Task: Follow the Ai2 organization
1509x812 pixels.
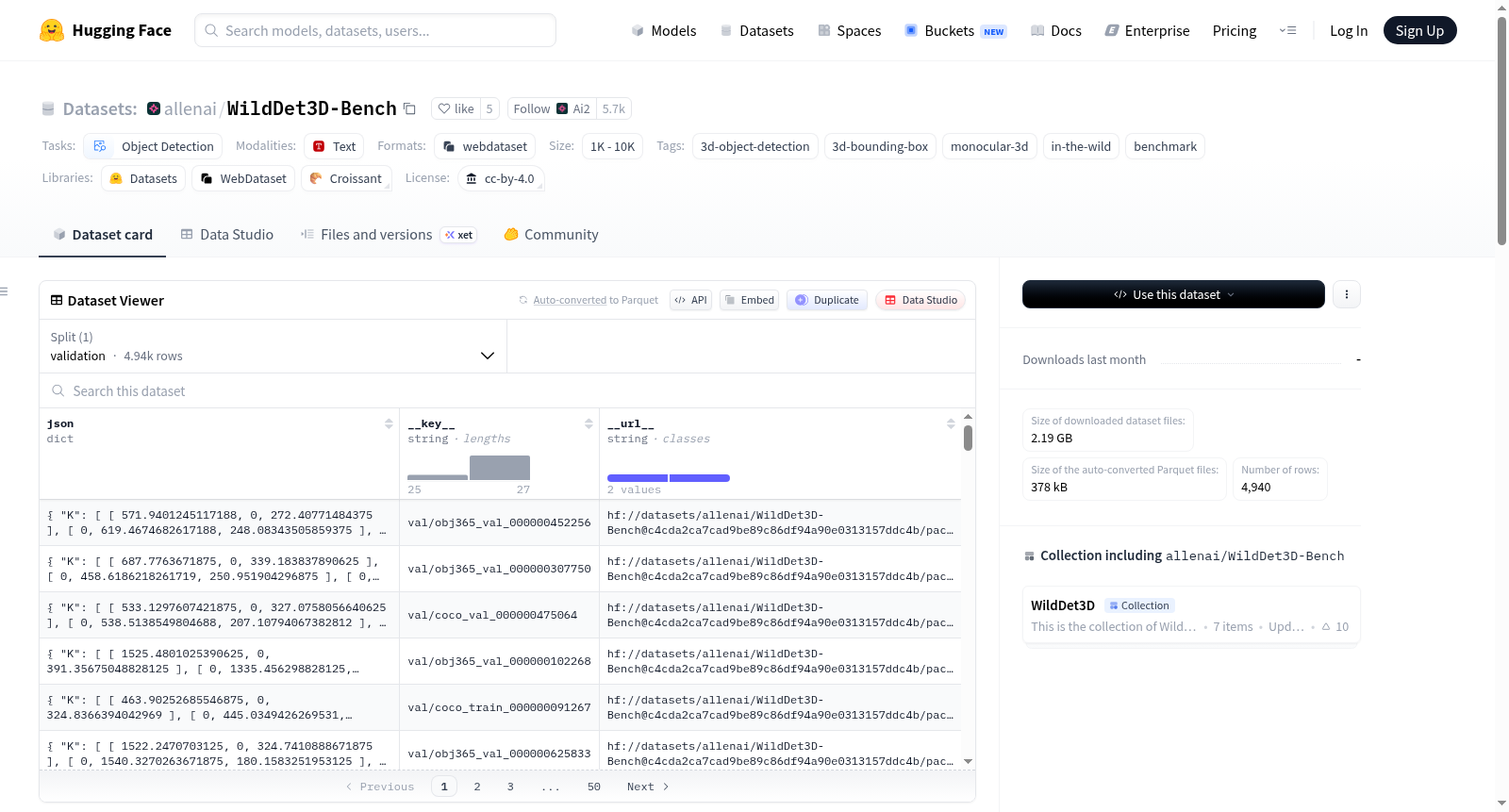Action: coord(552,108)
